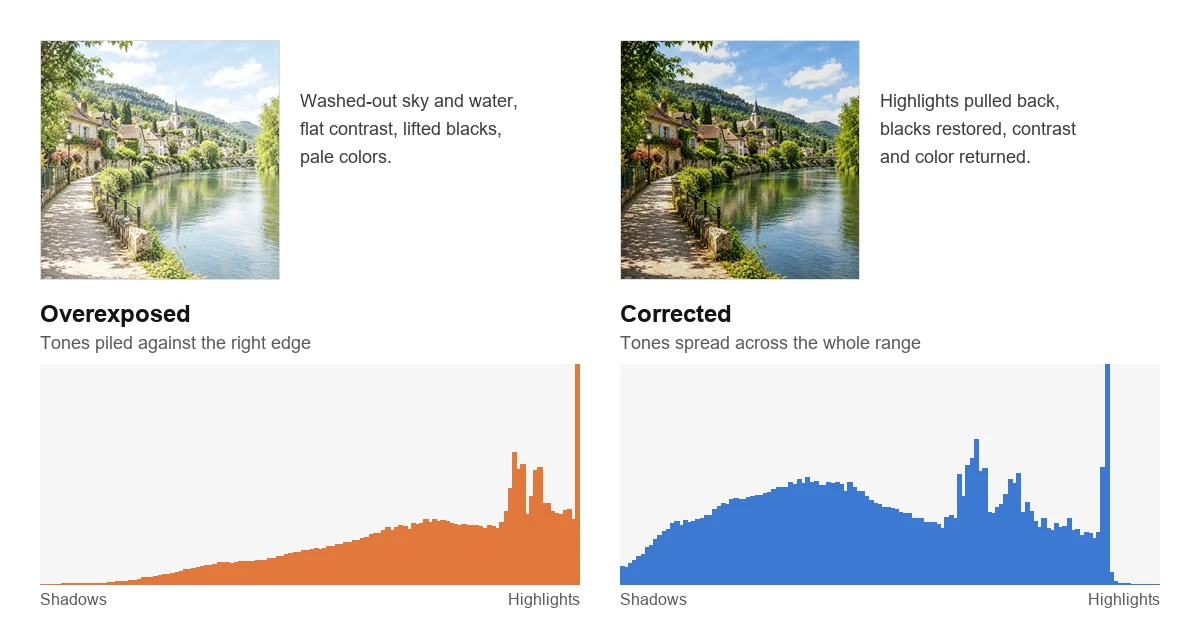The image size is (1200, 640).
Task: Click the Shadows label under the blue histogram
Action: (x=653, y=599)
